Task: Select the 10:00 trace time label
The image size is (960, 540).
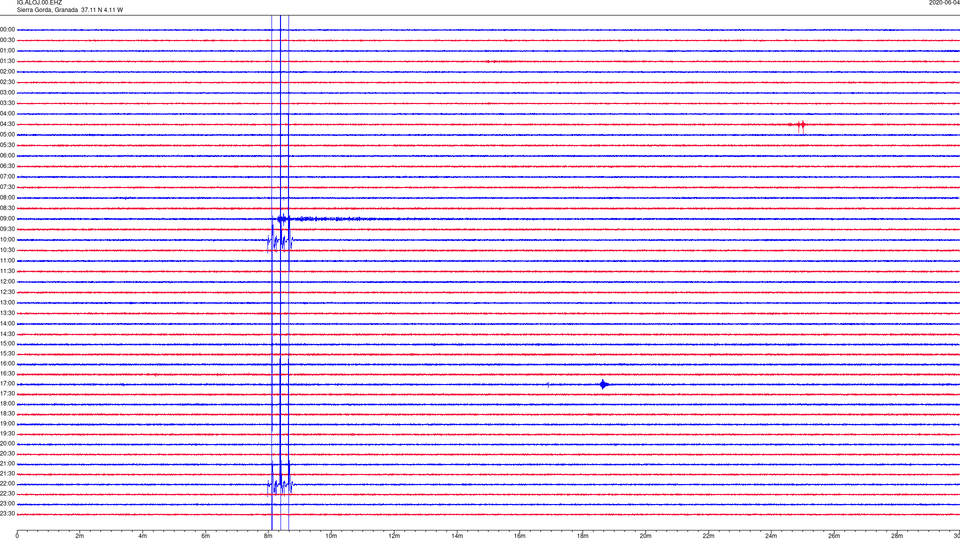Action: [8, 240]
